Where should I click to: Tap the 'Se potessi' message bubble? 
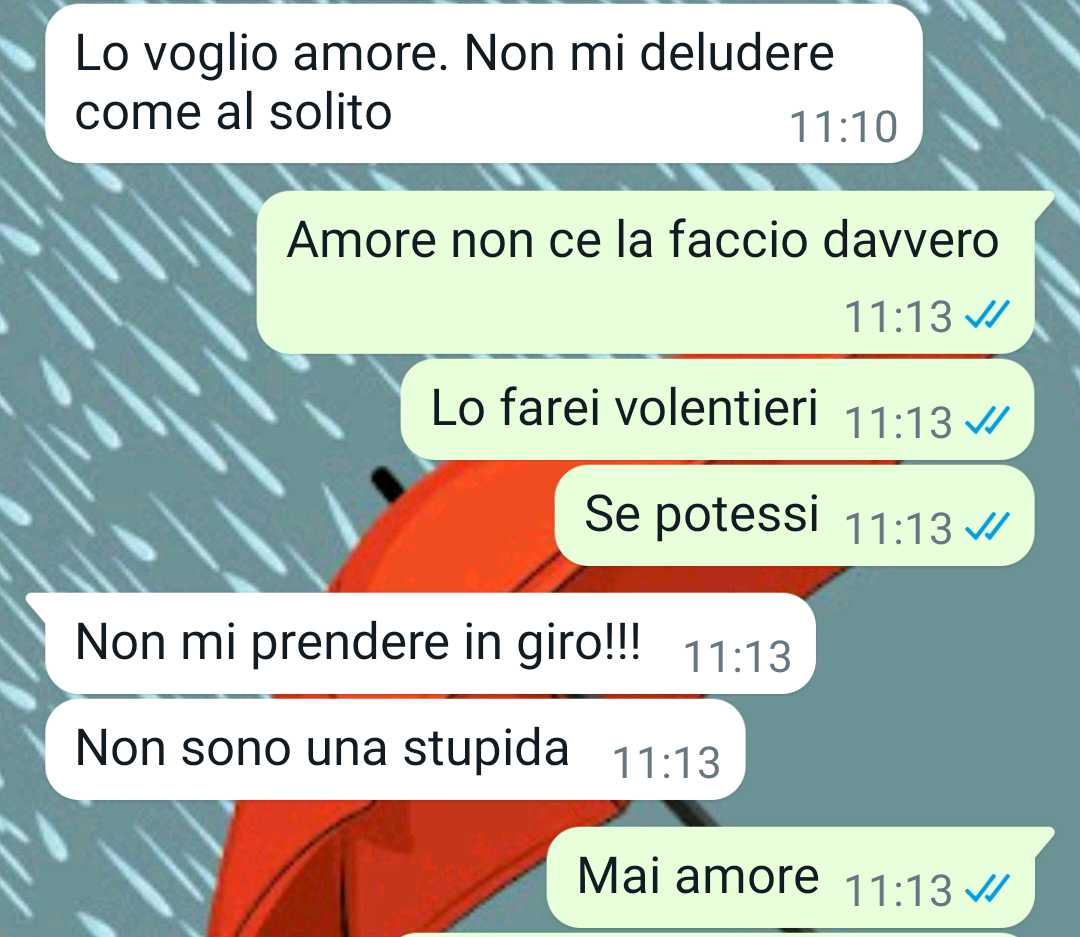pos(794,515)
